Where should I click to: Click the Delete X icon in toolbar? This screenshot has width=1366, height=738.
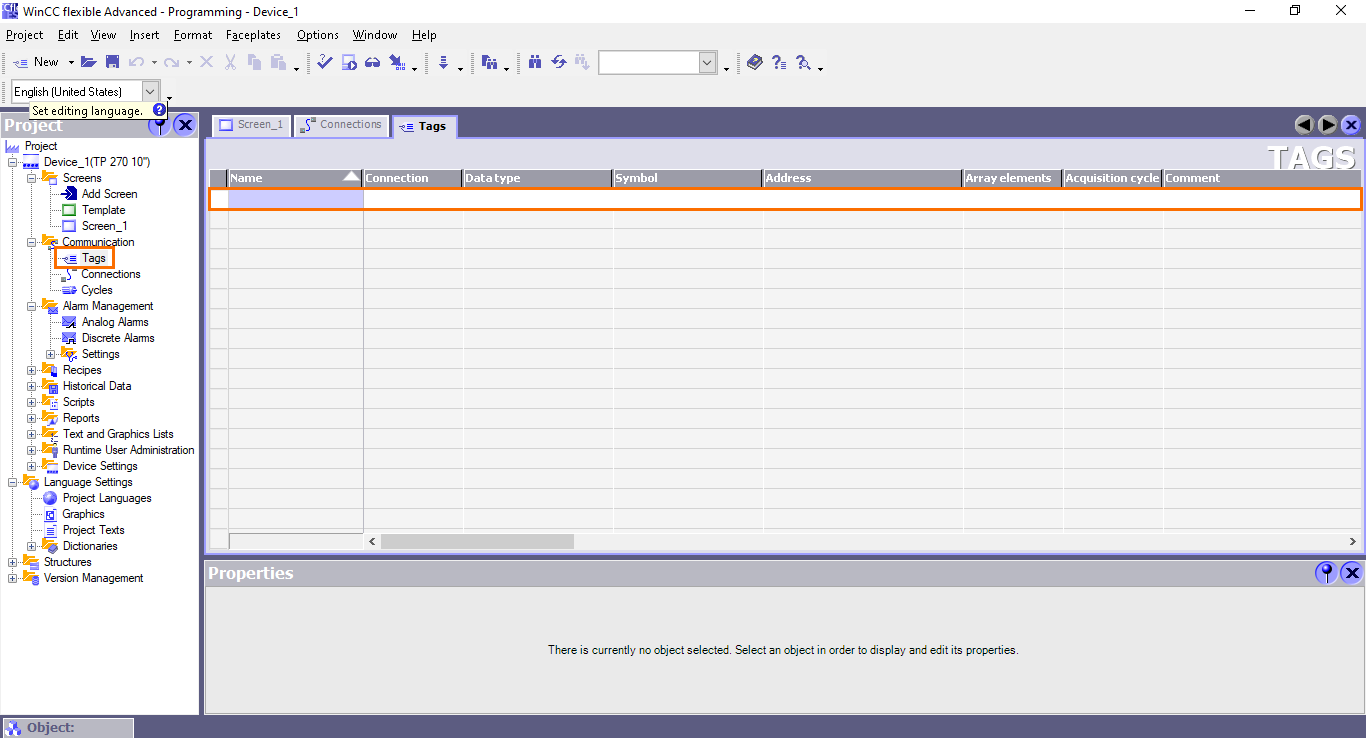pyautogui.click(x=206, y=62)
